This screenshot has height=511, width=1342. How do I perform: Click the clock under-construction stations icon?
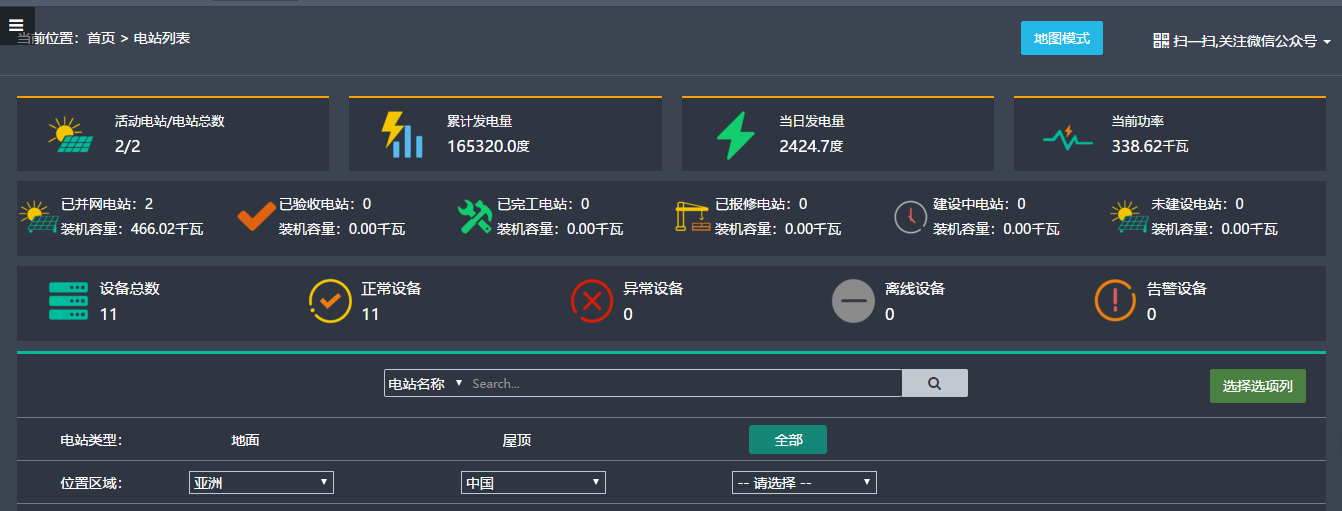[x=910, y=216]
